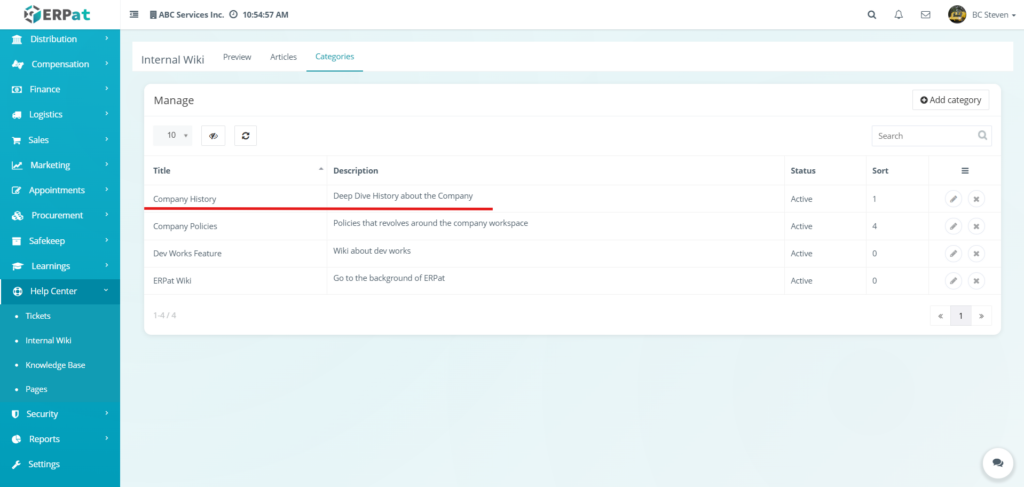Delete the Company Policies category
1024x487 pixels.
977,226
